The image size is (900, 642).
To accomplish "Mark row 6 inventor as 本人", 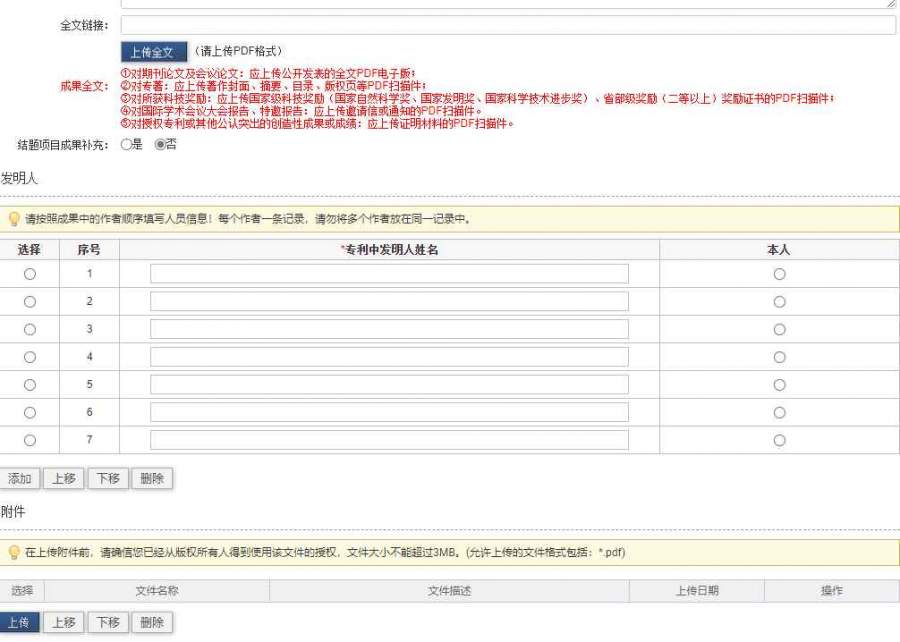I will click(779, 412).
